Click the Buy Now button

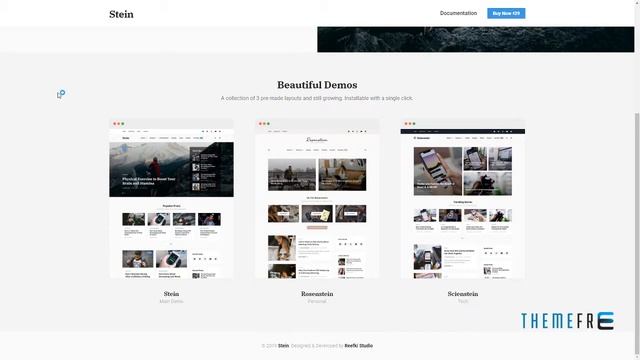(506, 13)
